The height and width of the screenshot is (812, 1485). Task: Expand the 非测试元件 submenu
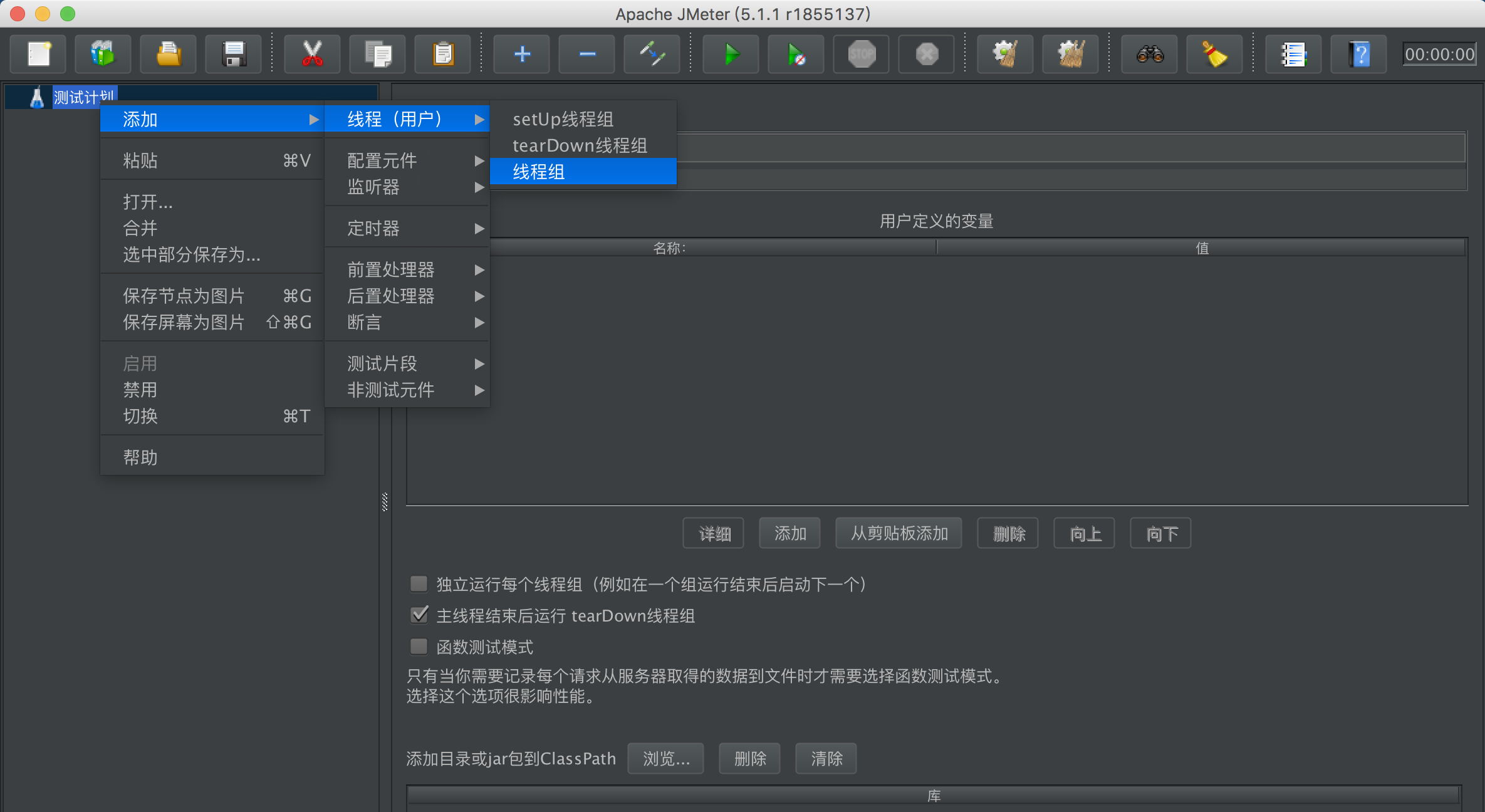pyautogui.click(x=407, y=390)
